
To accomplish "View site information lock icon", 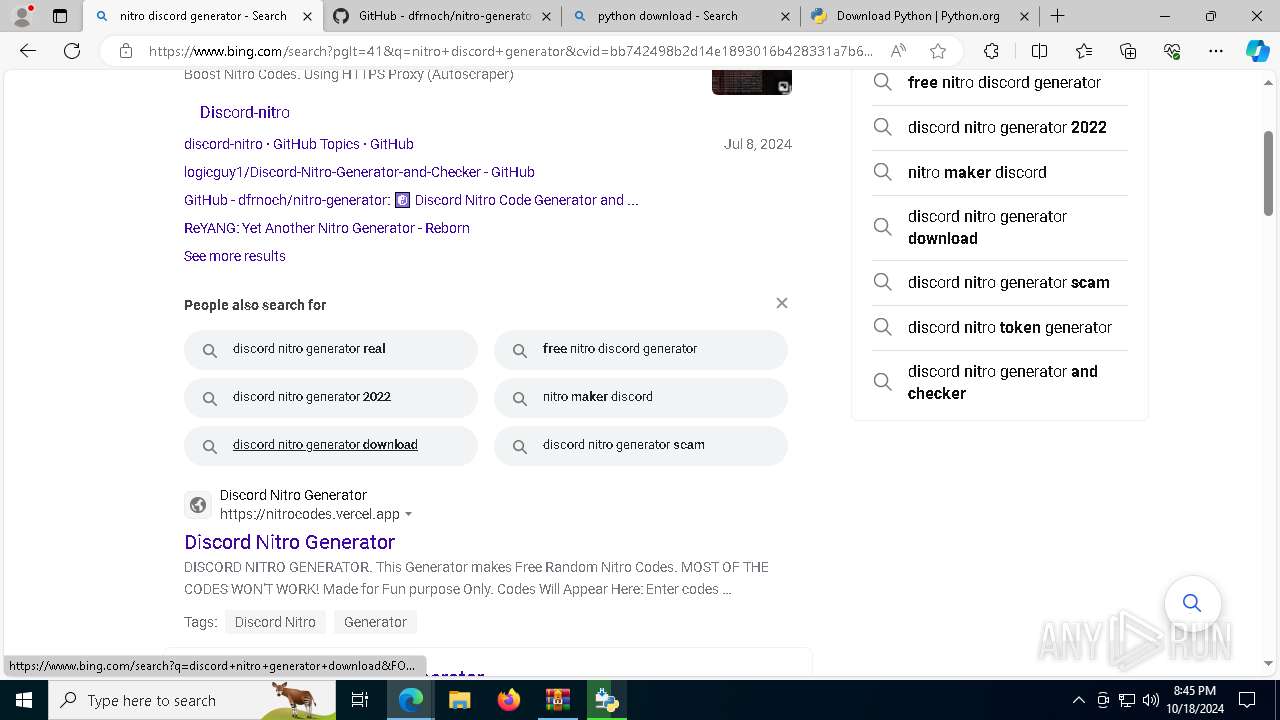I will (126, 51).
